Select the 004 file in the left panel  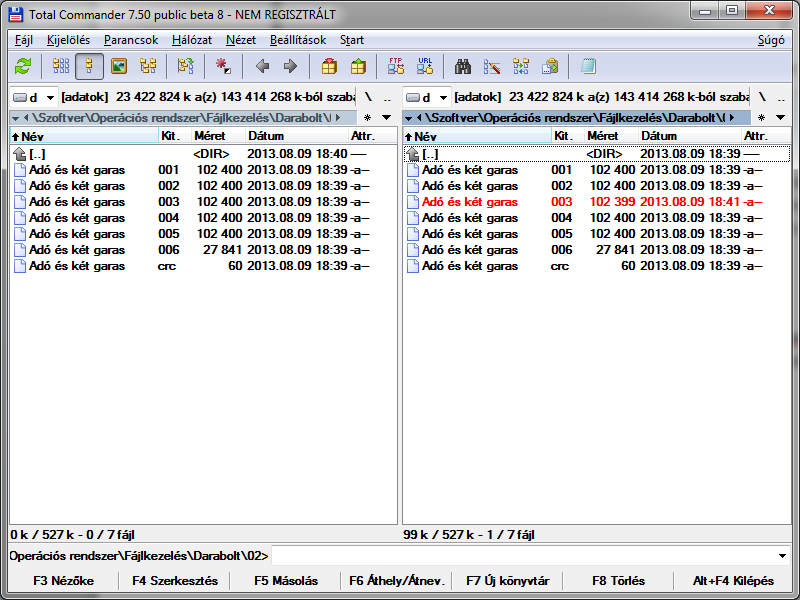203,218
